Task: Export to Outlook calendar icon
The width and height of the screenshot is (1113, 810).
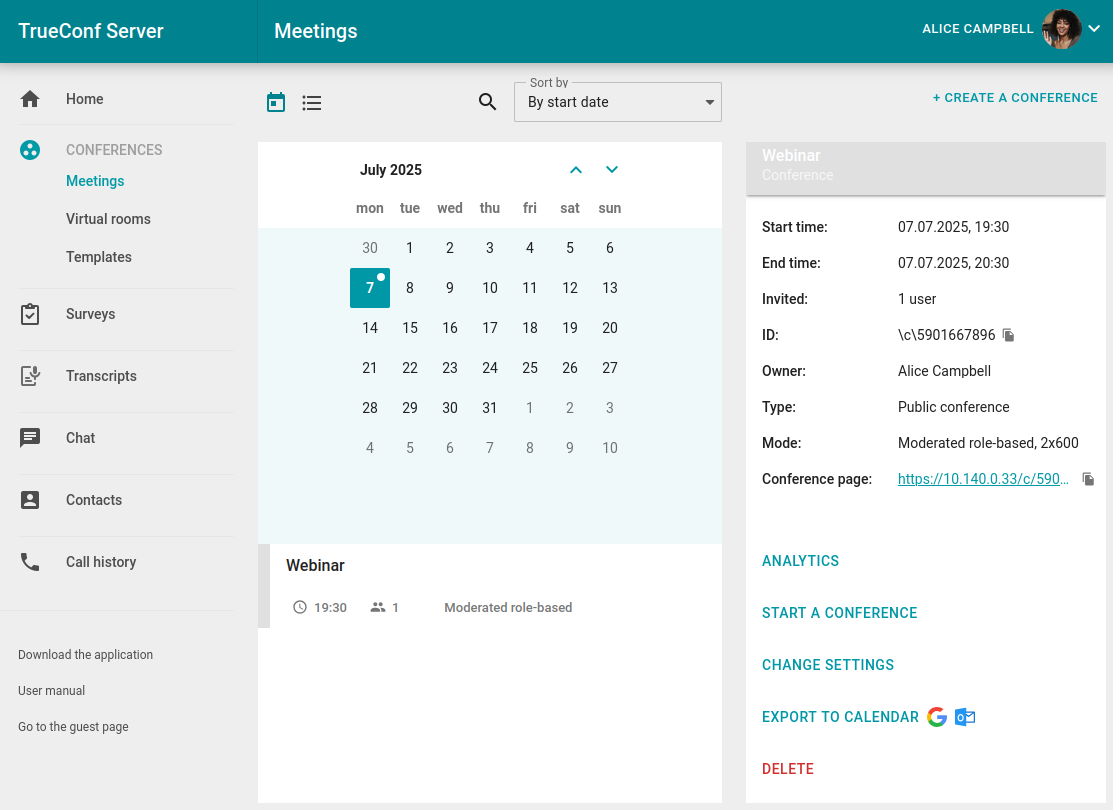Action: (965, 717)
